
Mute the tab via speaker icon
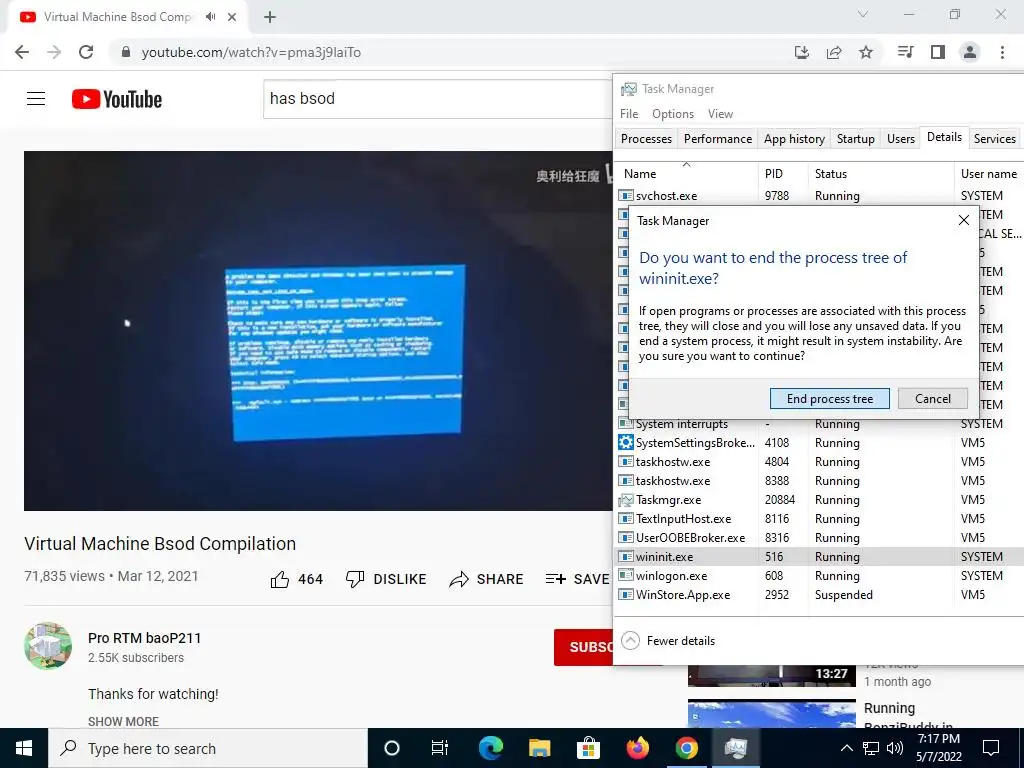(210, 17)
